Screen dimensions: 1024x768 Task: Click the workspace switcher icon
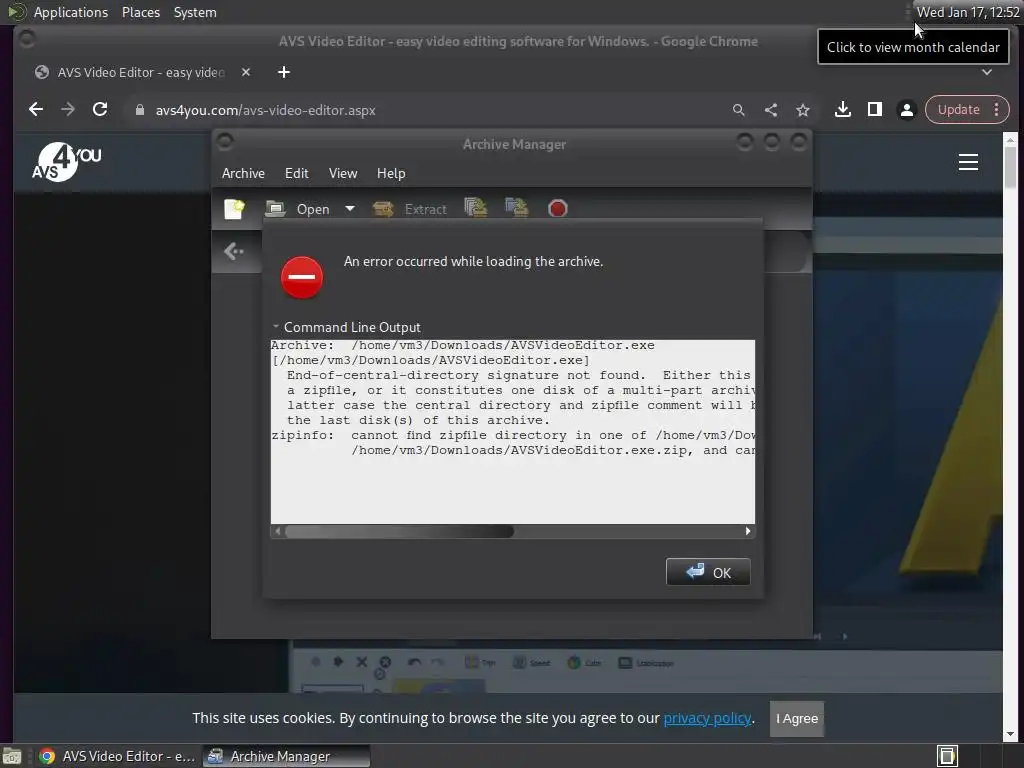947,756
